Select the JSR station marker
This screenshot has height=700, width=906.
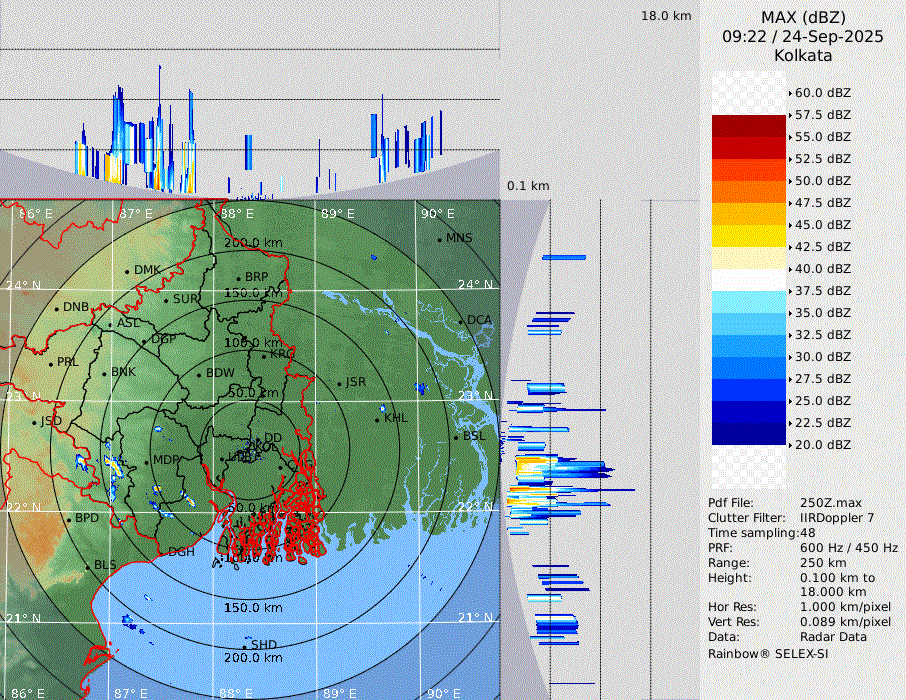pyautogui.click(x=339, y=383)
